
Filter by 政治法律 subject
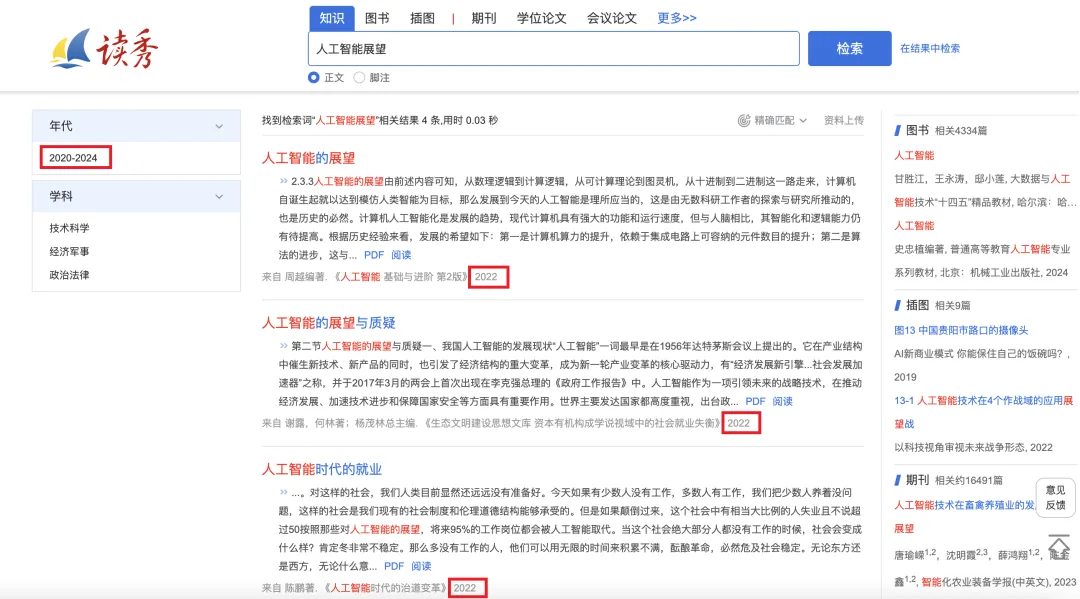coord(69,275)
